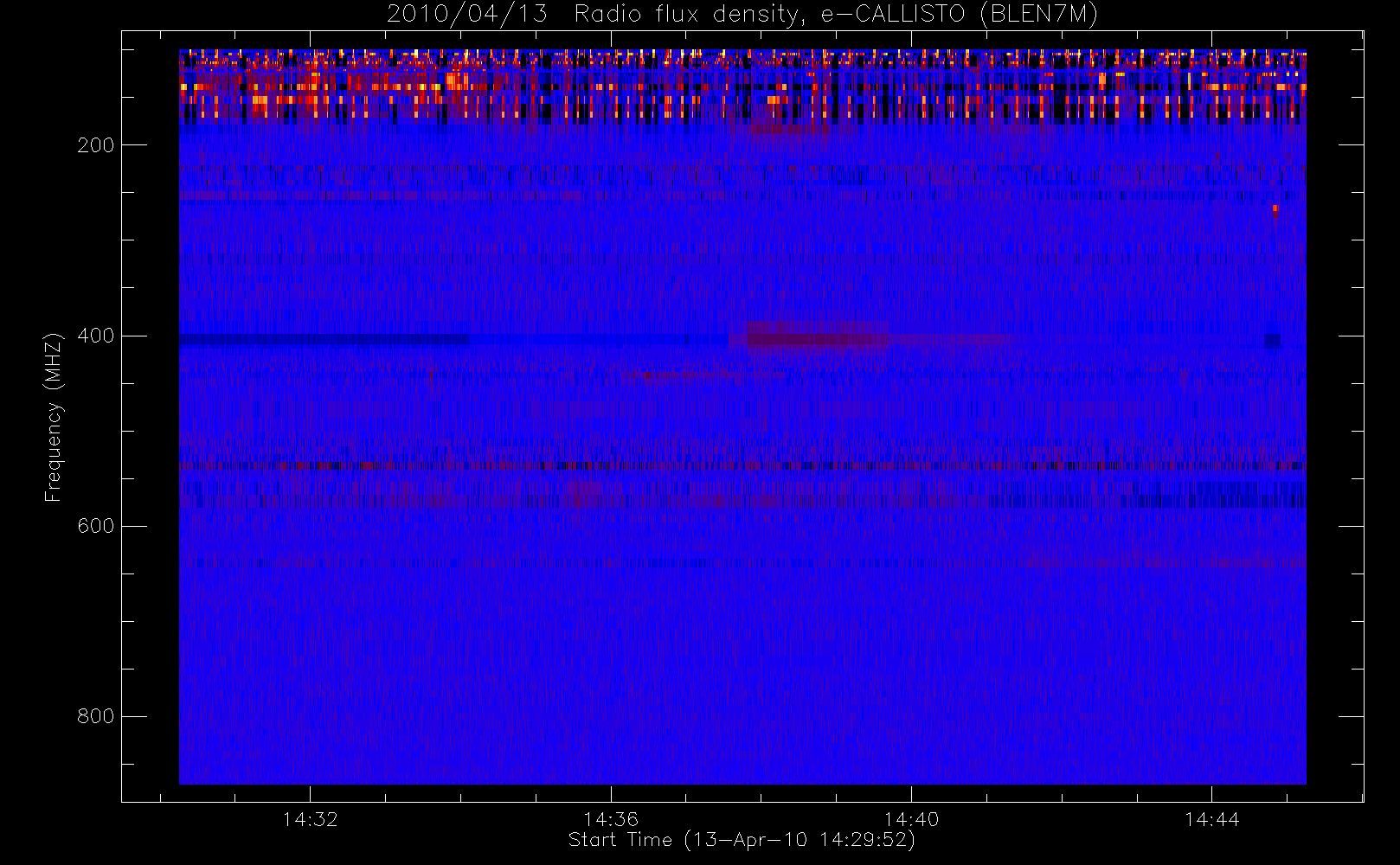Image resolution: width=1400 pixels, height=865 pixels.
Task: Select the 200 frequency tick label
Action: 95,145
